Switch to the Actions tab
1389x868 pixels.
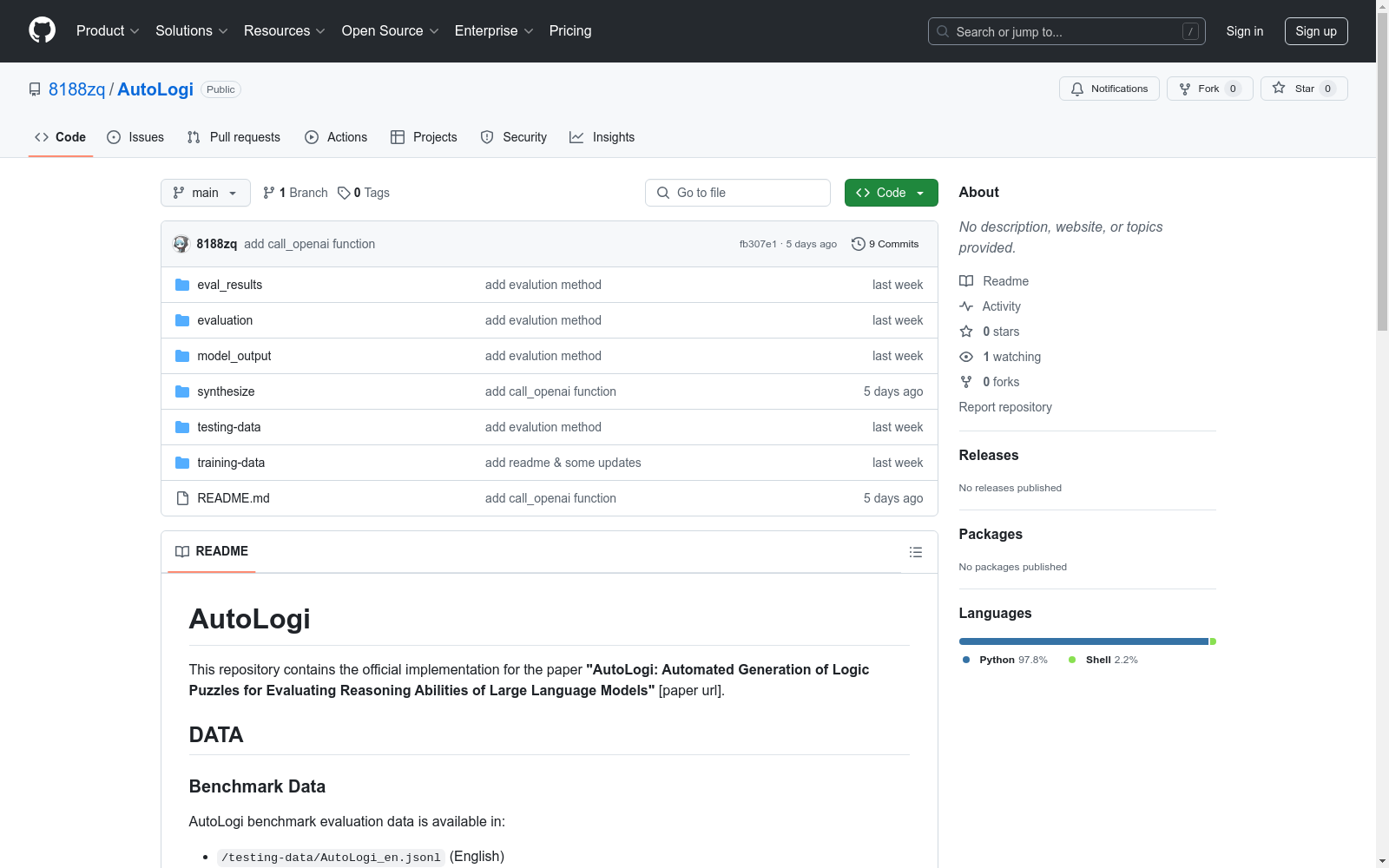(x=336, y=137)
